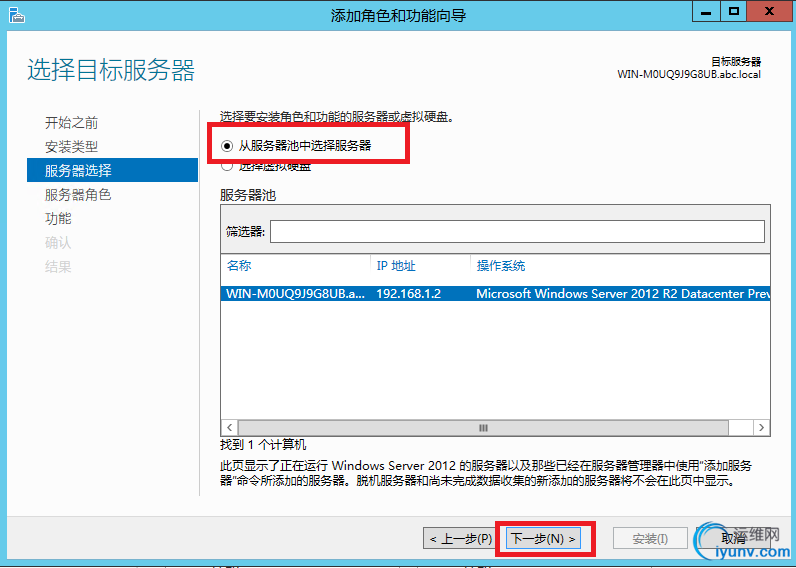Click the 下一步(N) next button
This screenshot has width=796, height=568.
pyautogui.click(x=543, y=539)
